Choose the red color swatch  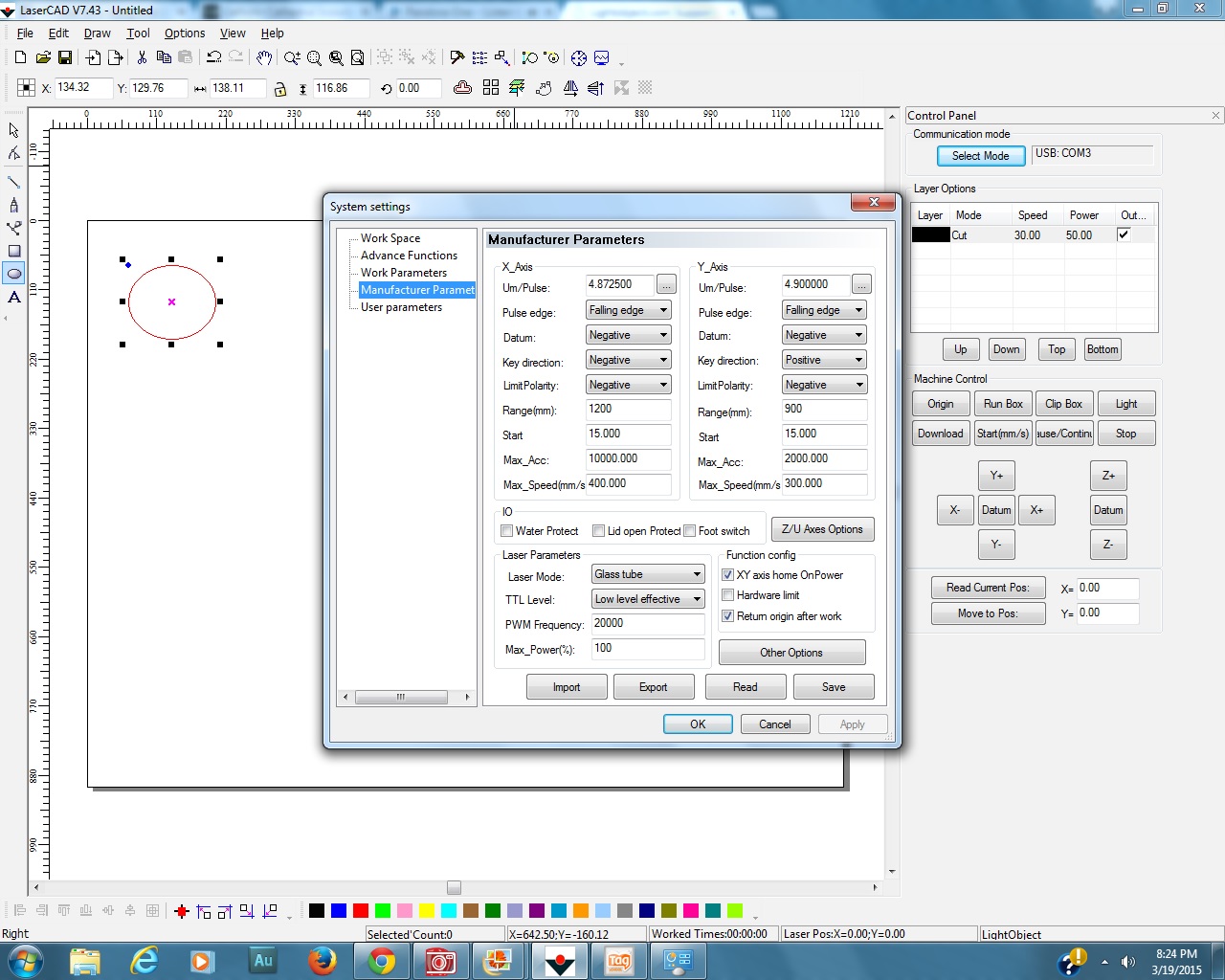(361, 910)
